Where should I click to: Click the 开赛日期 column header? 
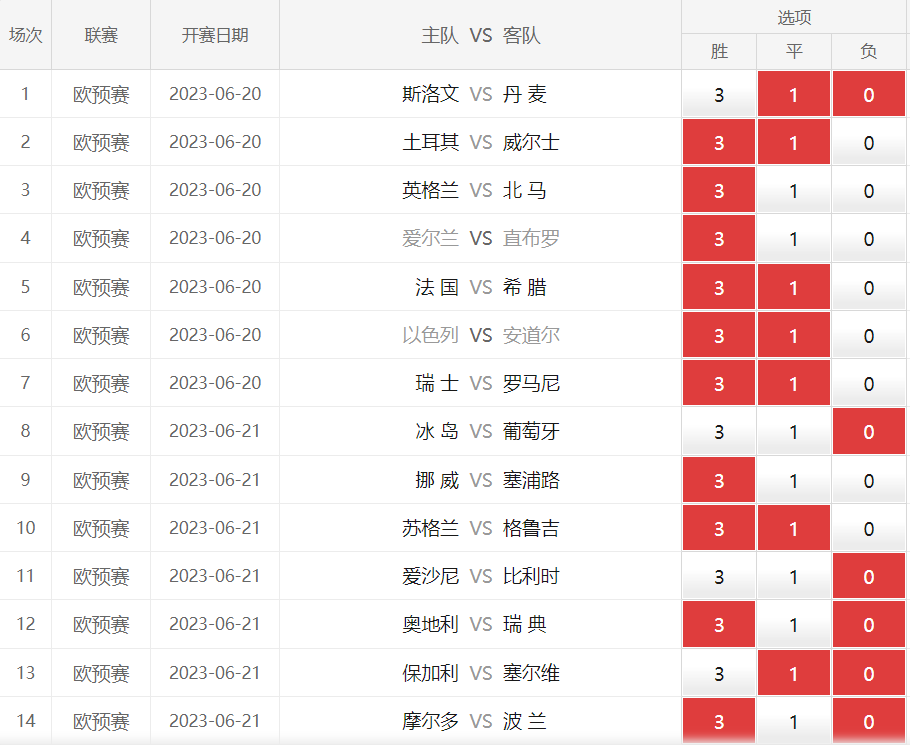pos(215,35)
